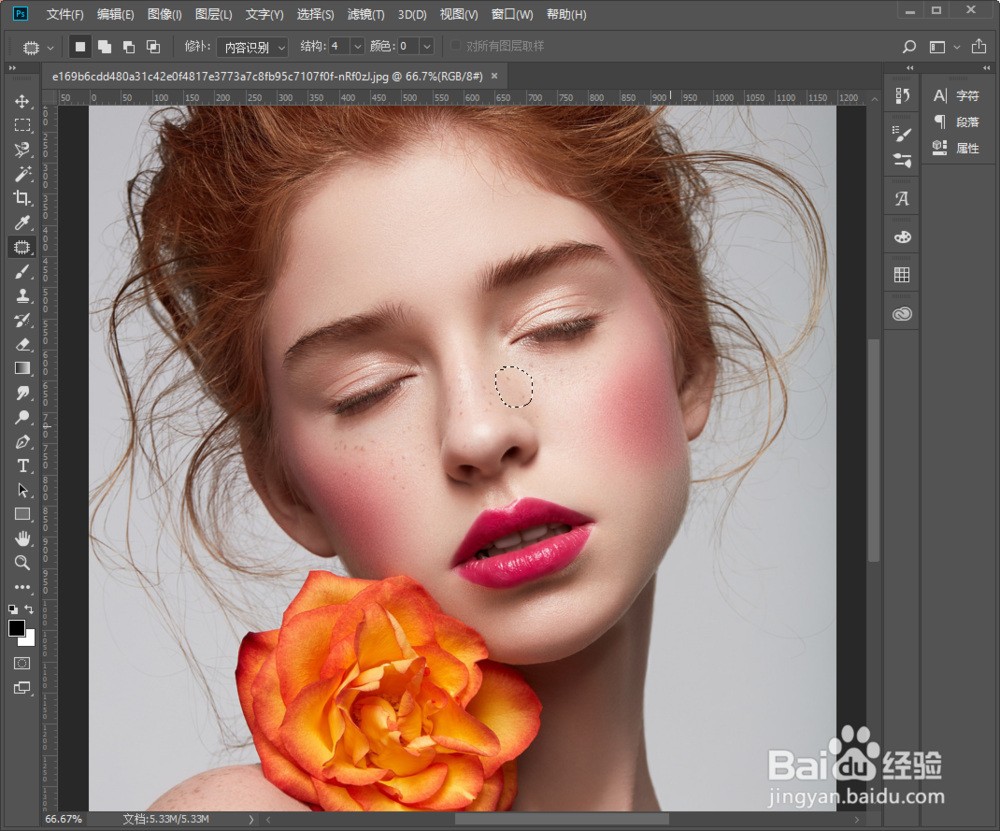
Task: Select the Move tool
Action: point(22,101)
